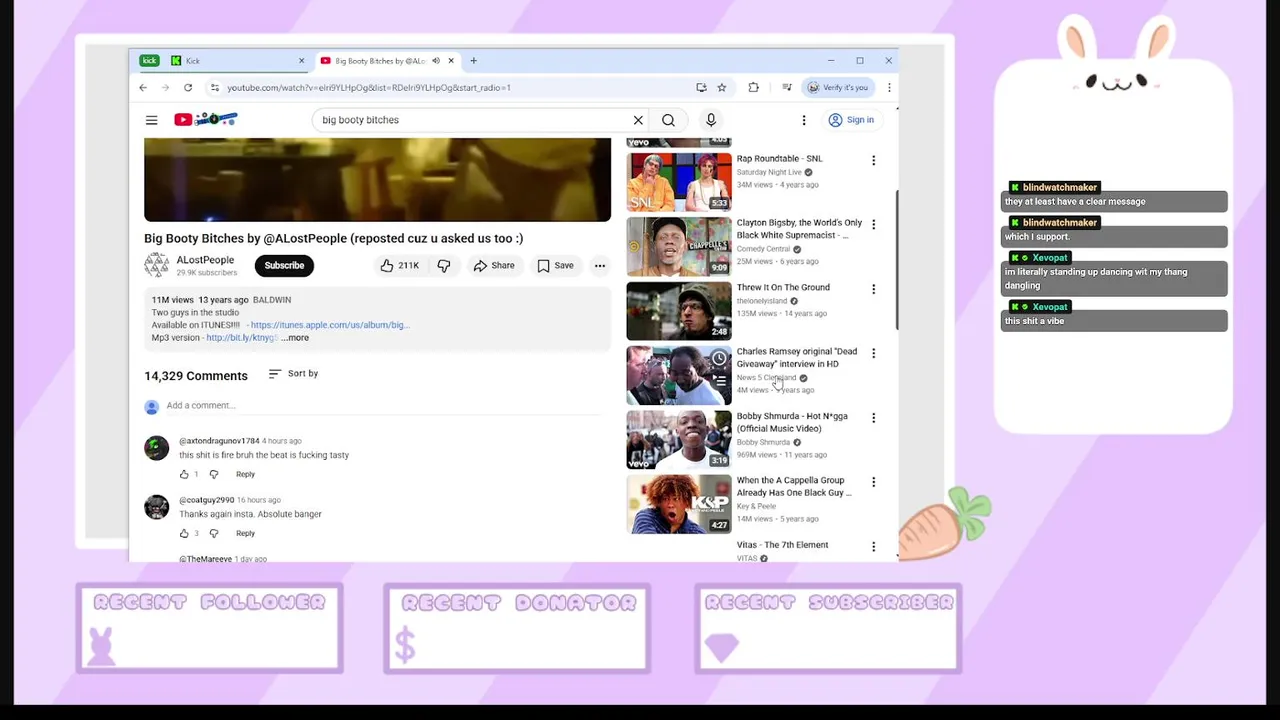Open options for A Cappella Group video

click(873, 482)
